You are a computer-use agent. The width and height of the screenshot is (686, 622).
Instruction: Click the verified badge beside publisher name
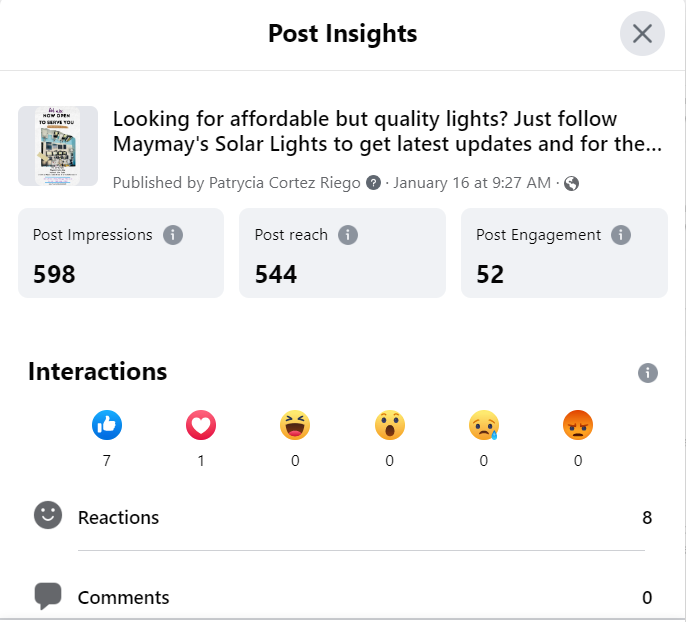pyautogui.click(x=374, y=183)
